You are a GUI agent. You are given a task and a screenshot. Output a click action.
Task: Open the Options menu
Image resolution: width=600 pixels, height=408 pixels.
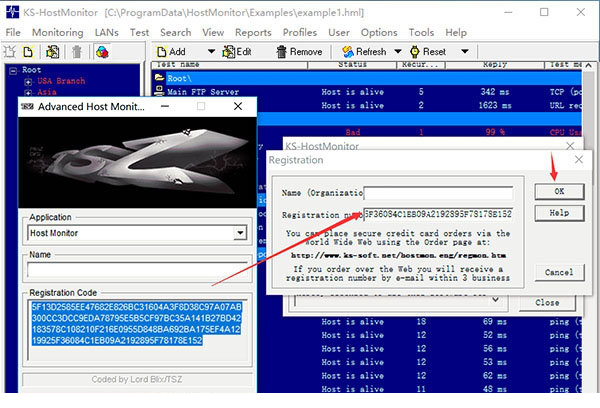[x=379, y=33]
